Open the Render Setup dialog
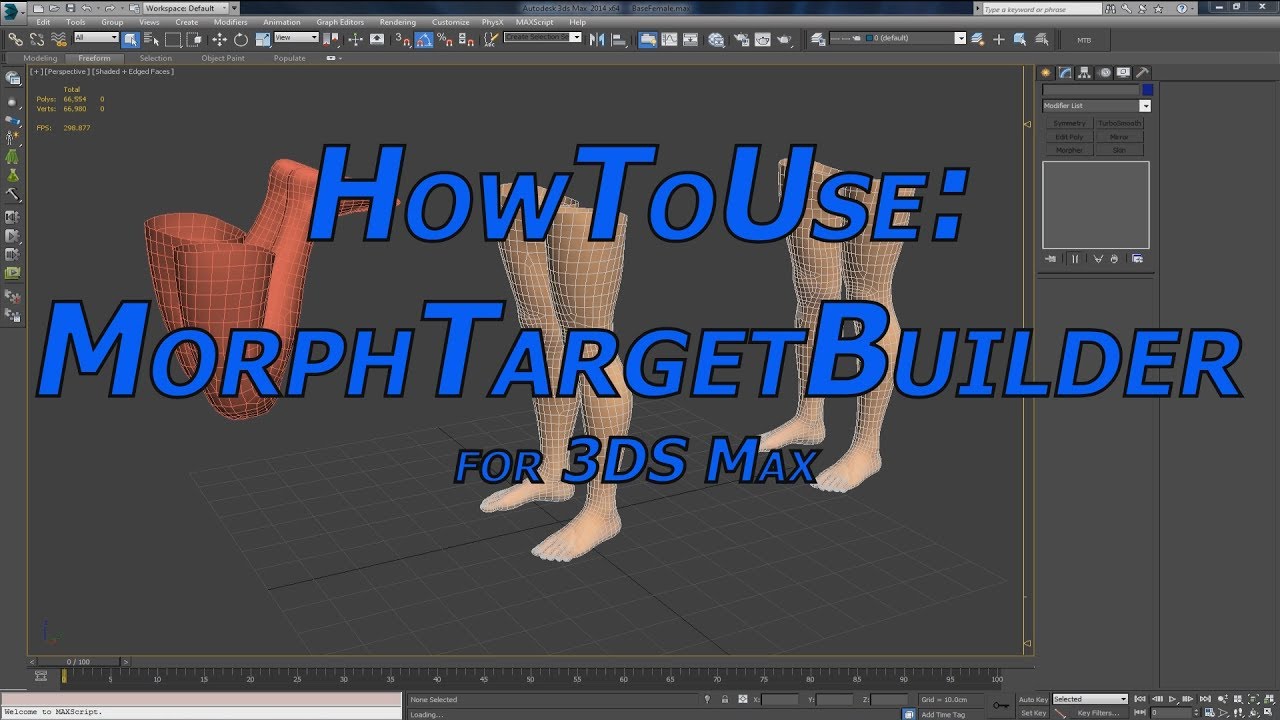Screen dimensions: 1280x720 [741, 39]
